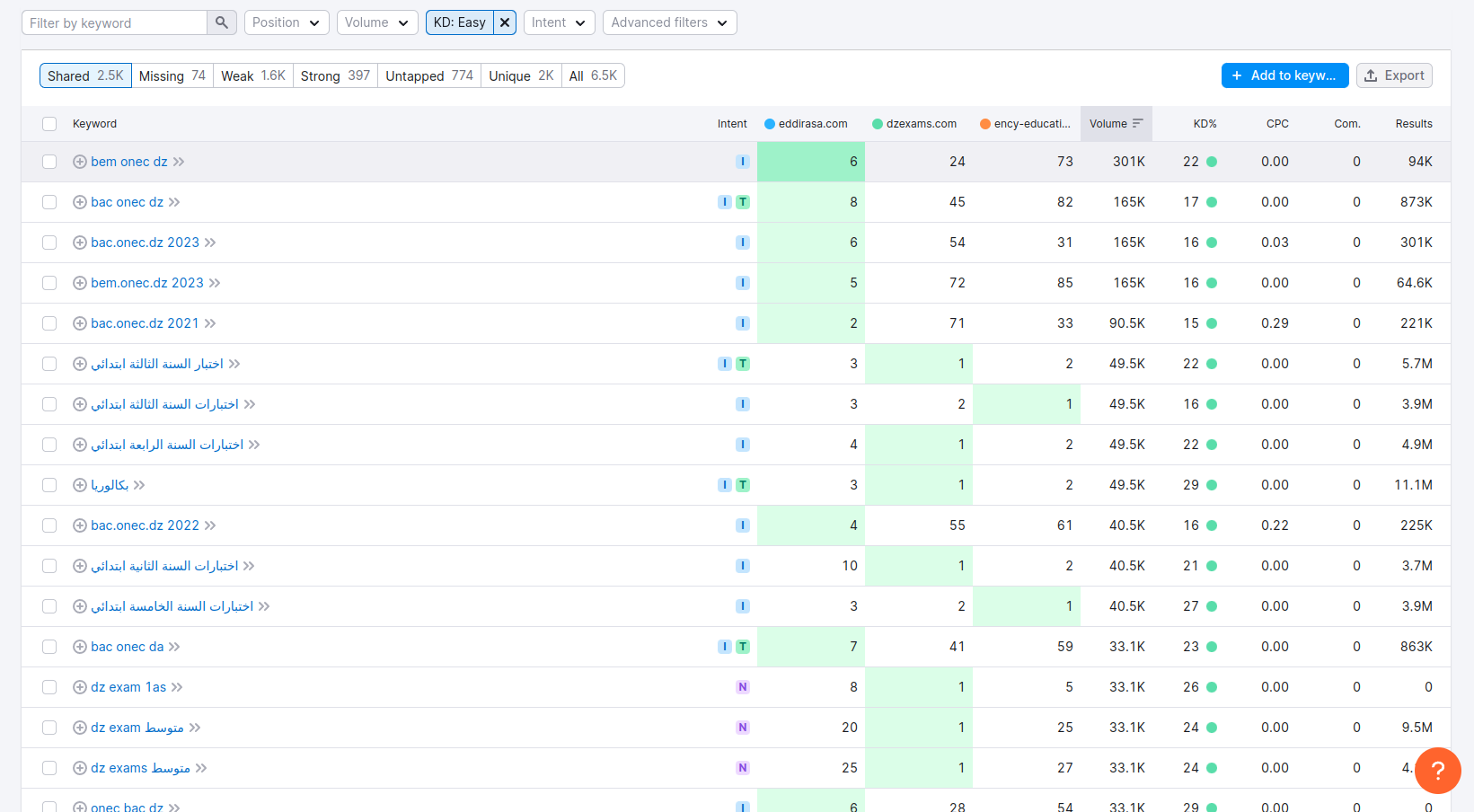
Task: Check the box for 'bac.onec.dz 2023' row
Action: pos(49,243)
